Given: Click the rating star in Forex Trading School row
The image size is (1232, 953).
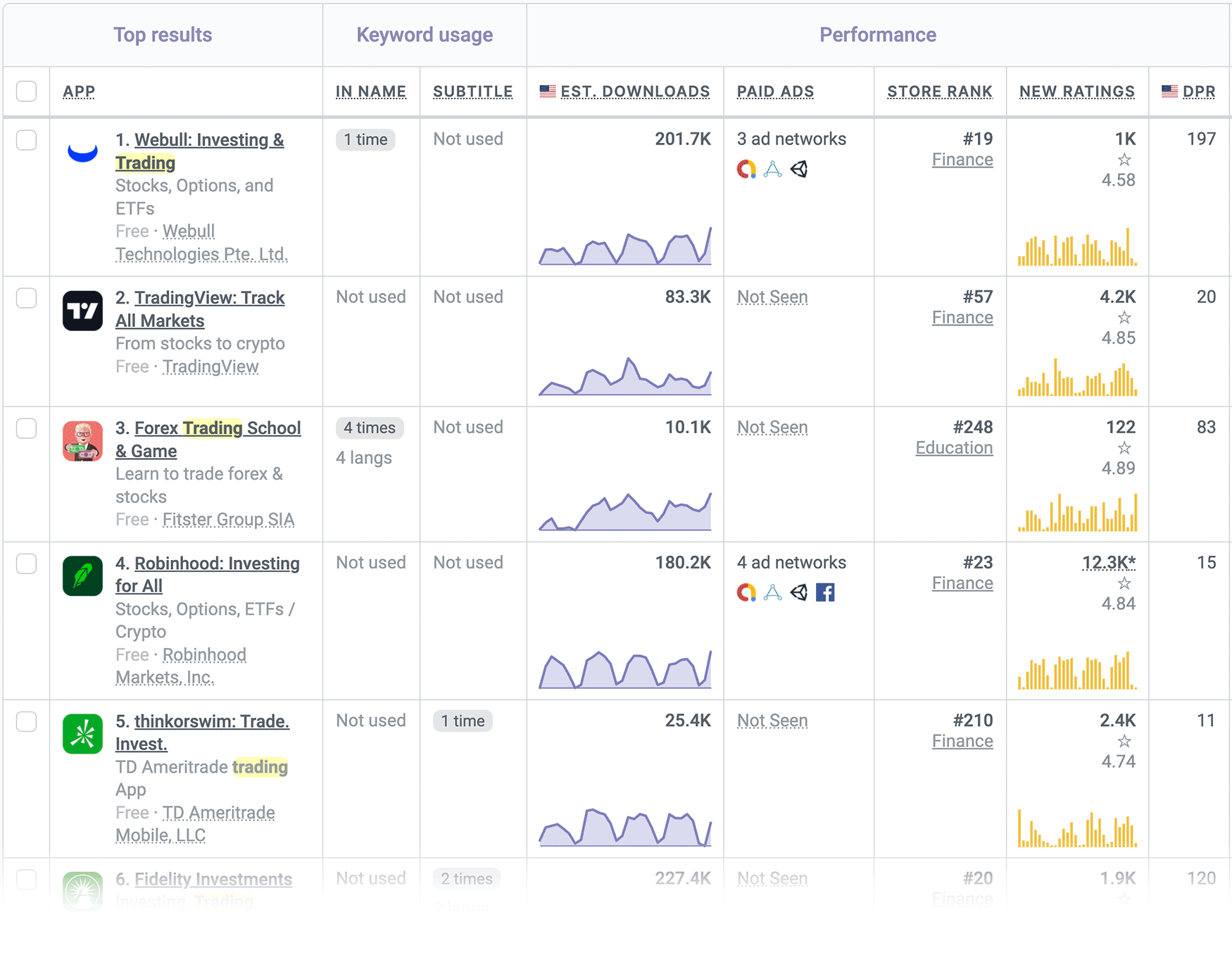Looking at the screenshot, I should tap(1124, 448).
